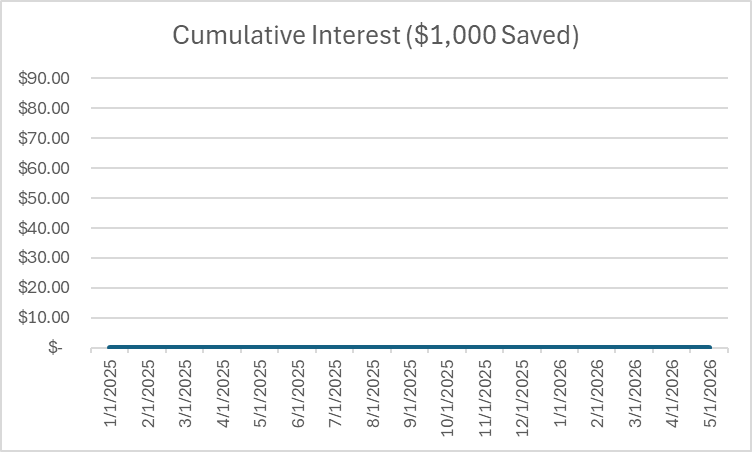Click the 9/1/2025 date label
The image size is (752, 452).
coord(410,393)
